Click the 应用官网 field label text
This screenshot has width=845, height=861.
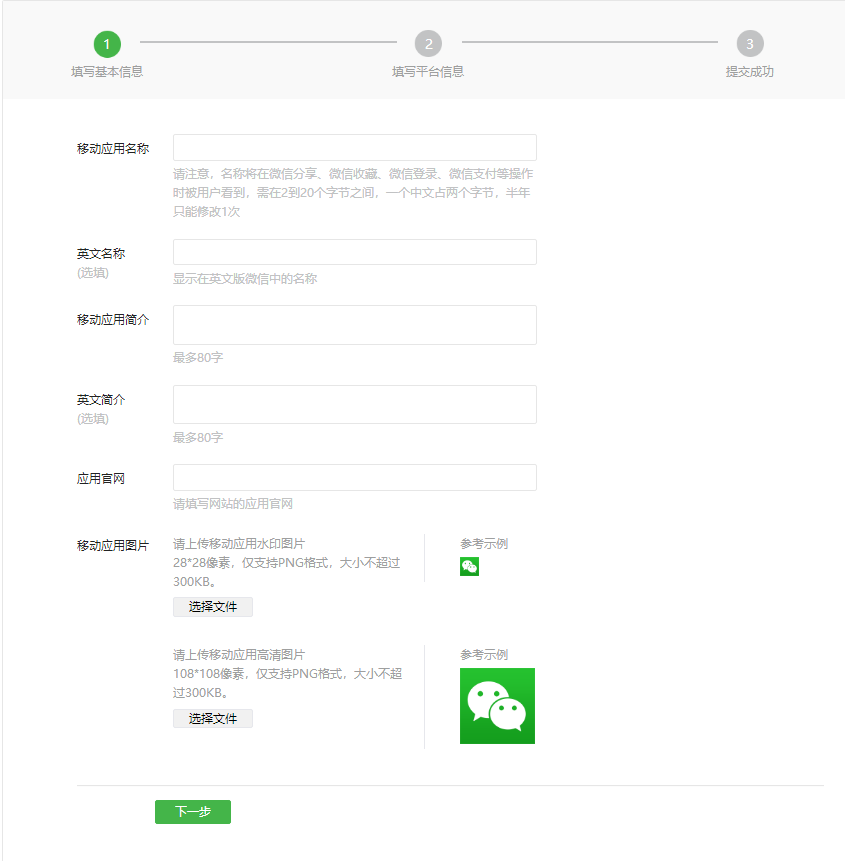pyautogui.click(x=101, y=479)
